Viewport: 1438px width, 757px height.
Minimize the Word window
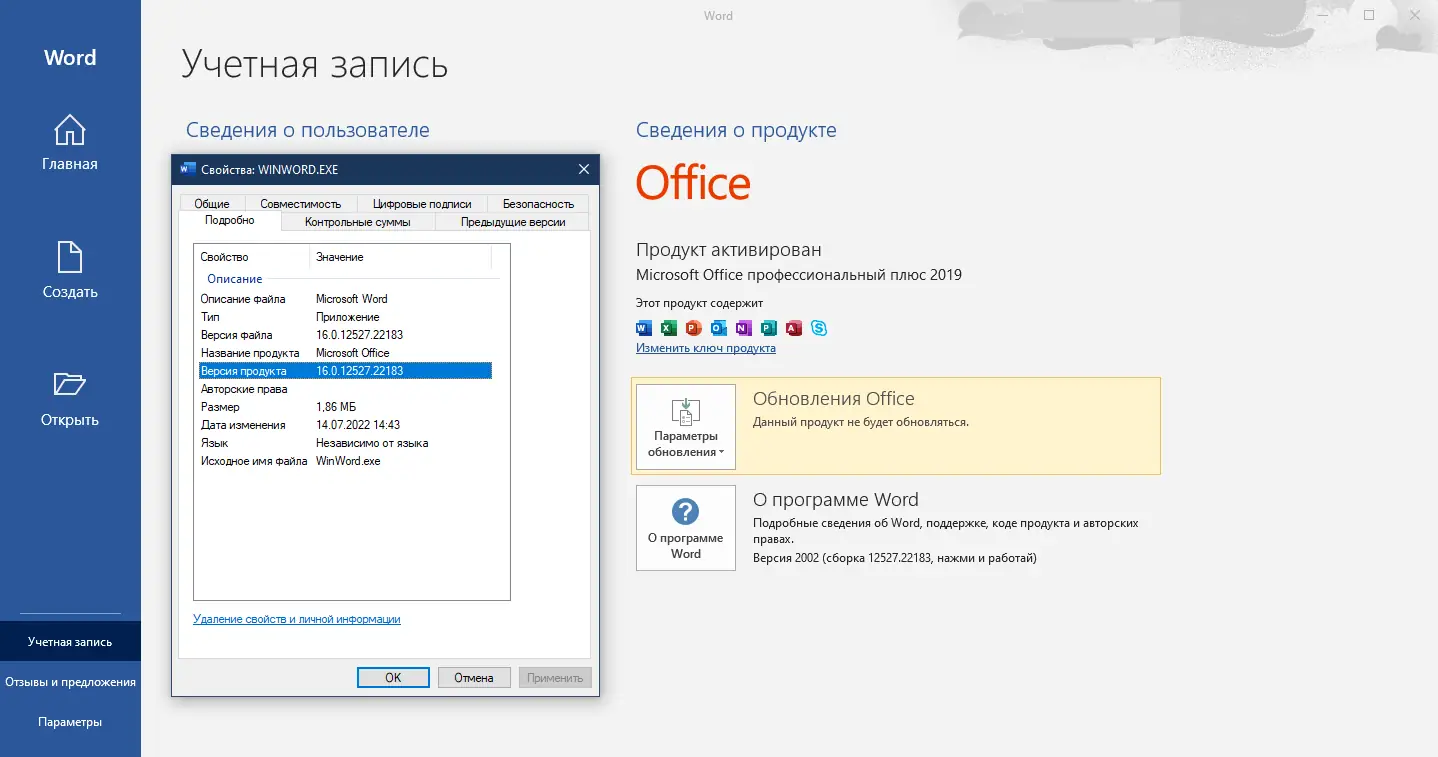pos(1324,15)
